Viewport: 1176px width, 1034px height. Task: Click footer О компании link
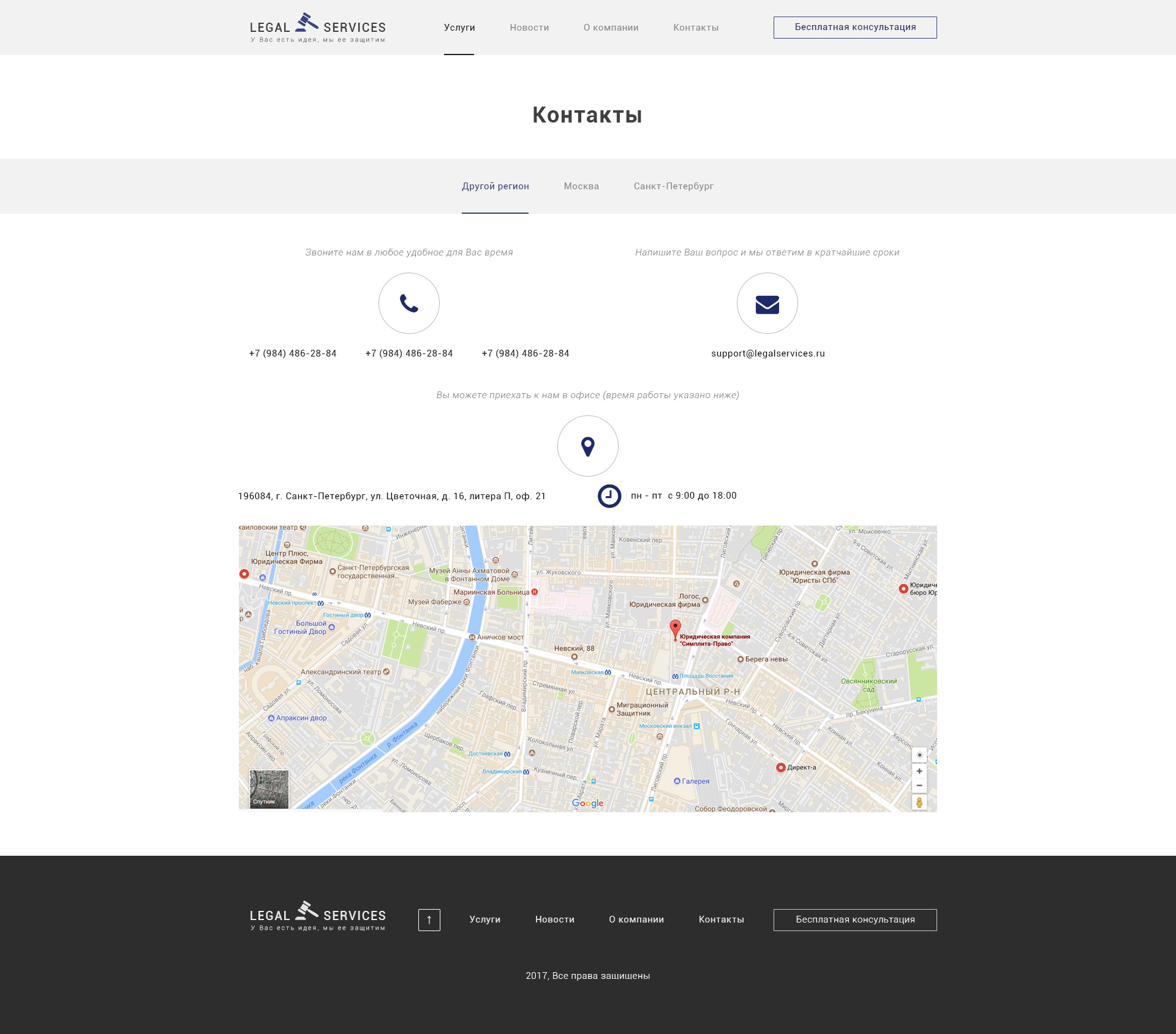tap(636, 919)
